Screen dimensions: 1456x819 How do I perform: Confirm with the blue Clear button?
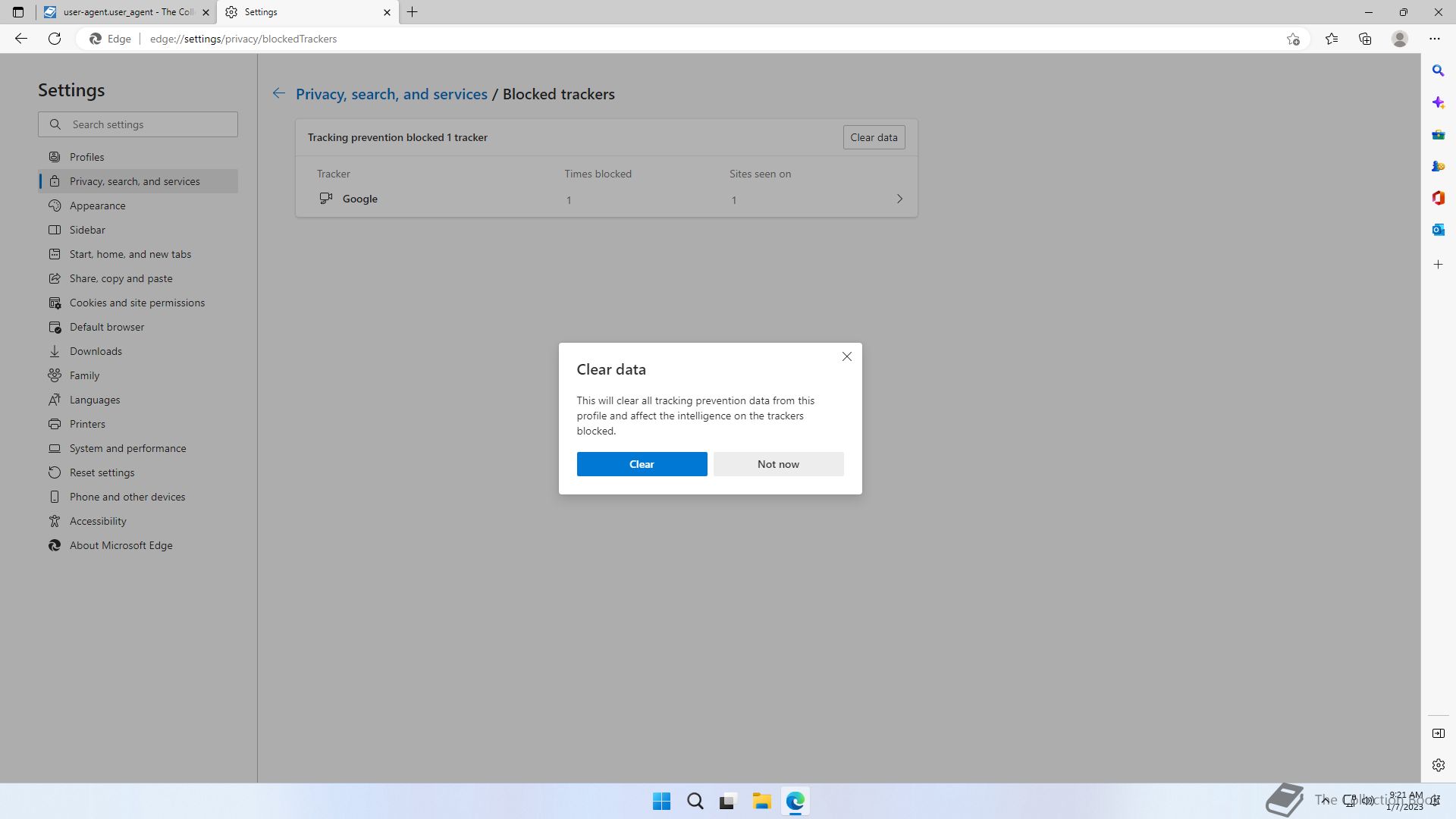tap(642, 464)
